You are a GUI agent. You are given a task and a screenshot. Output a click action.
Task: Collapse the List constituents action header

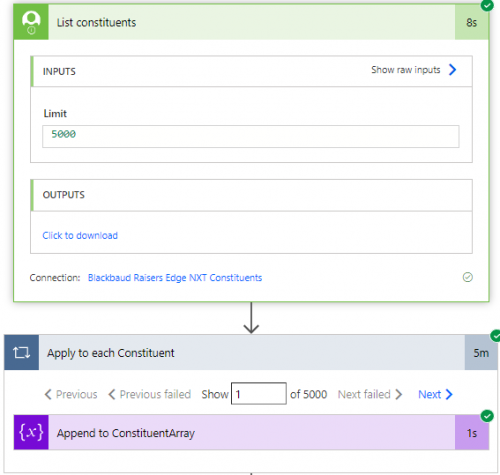click(x=252, y=22)
